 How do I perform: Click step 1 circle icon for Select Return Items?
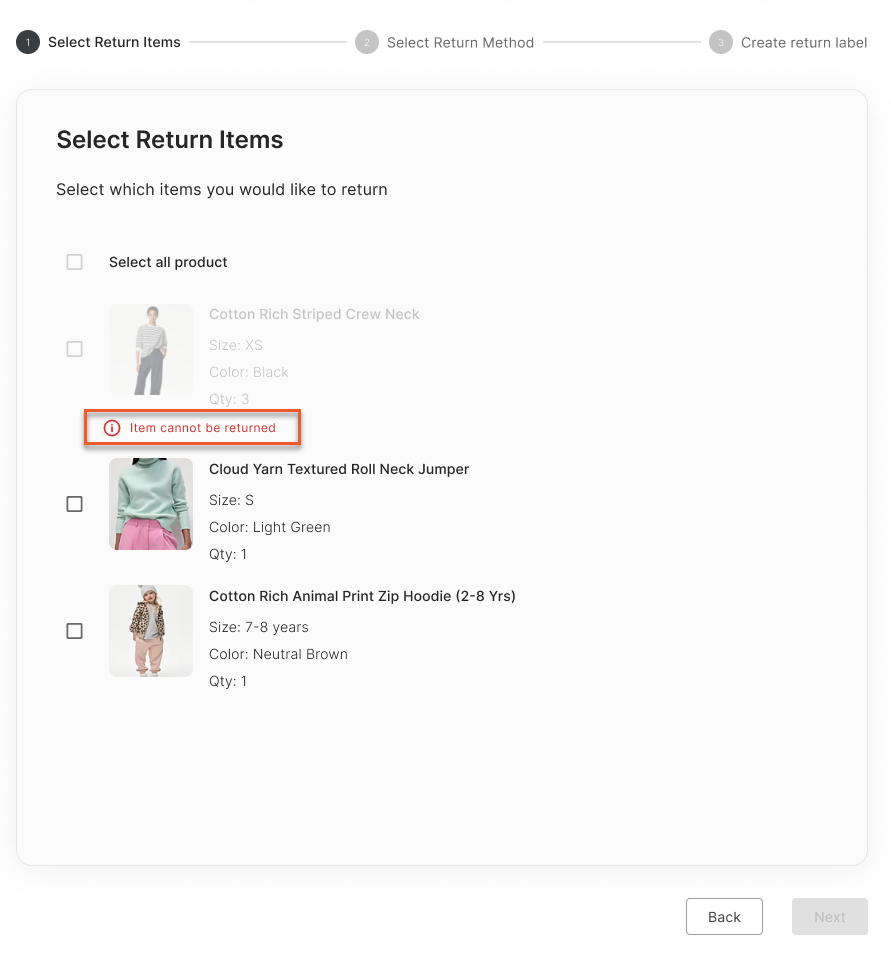(x=28, y=43)
